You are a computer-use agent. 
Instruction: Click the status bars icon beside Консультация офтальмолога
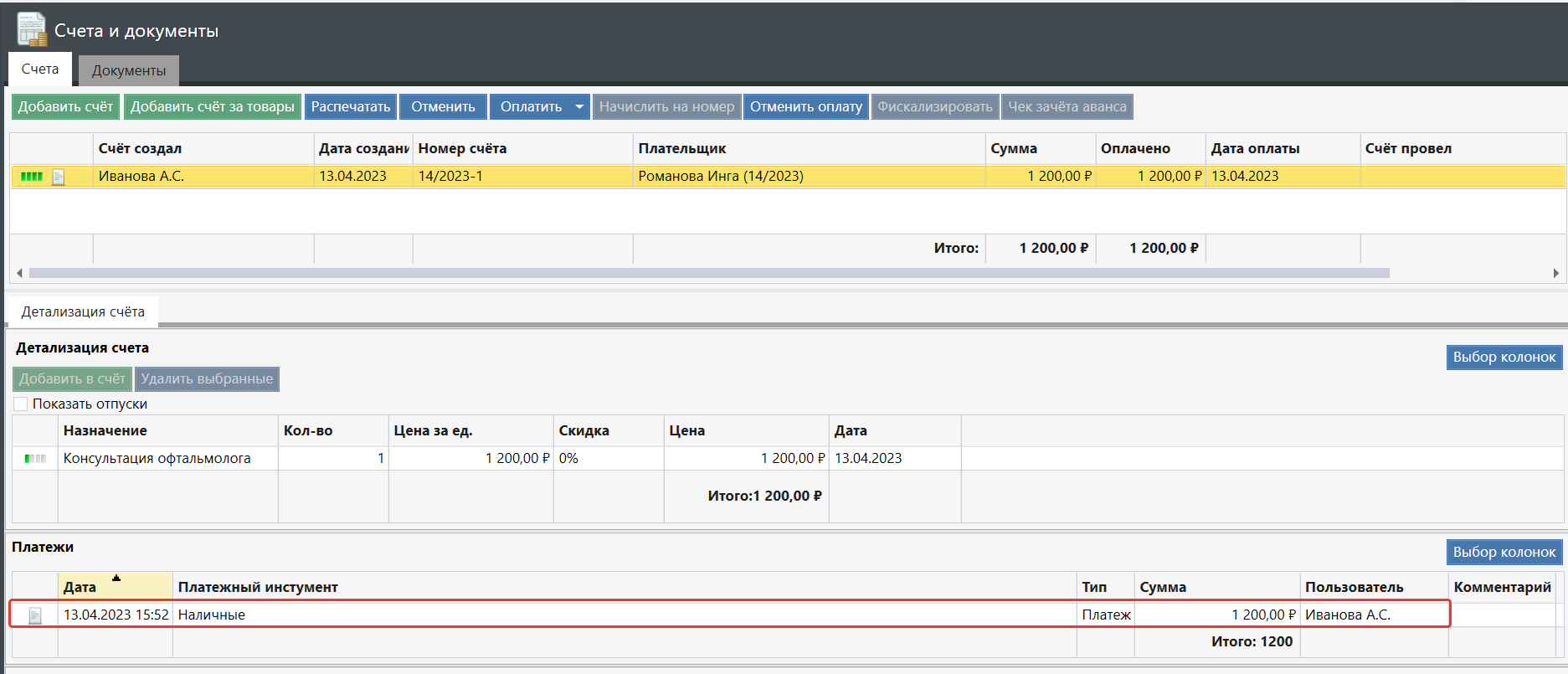35,459
